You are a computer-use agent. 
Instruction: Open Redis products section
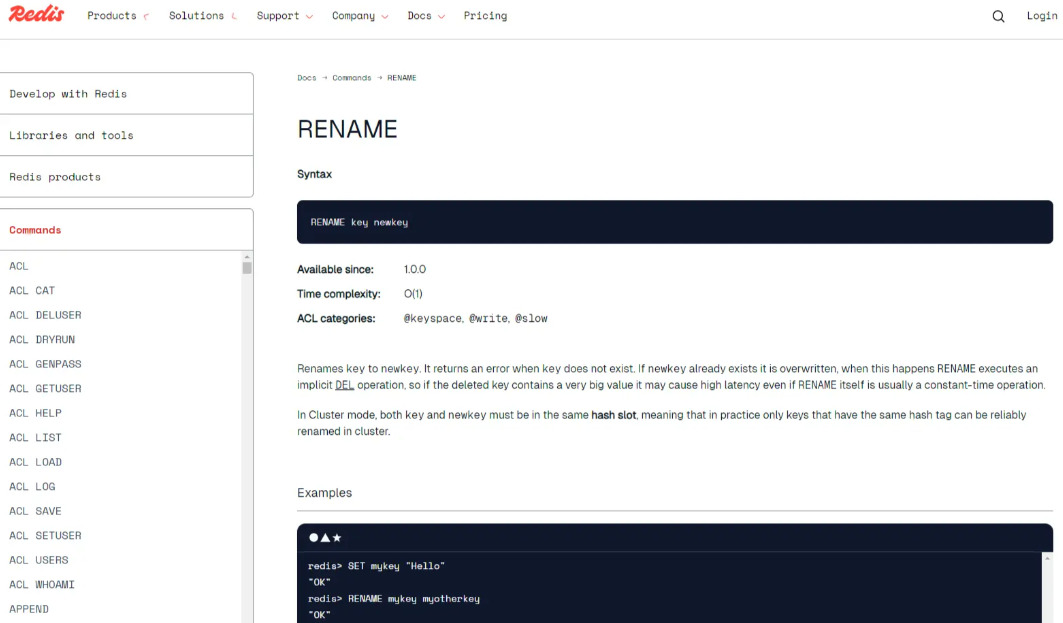tap(127, 177)
